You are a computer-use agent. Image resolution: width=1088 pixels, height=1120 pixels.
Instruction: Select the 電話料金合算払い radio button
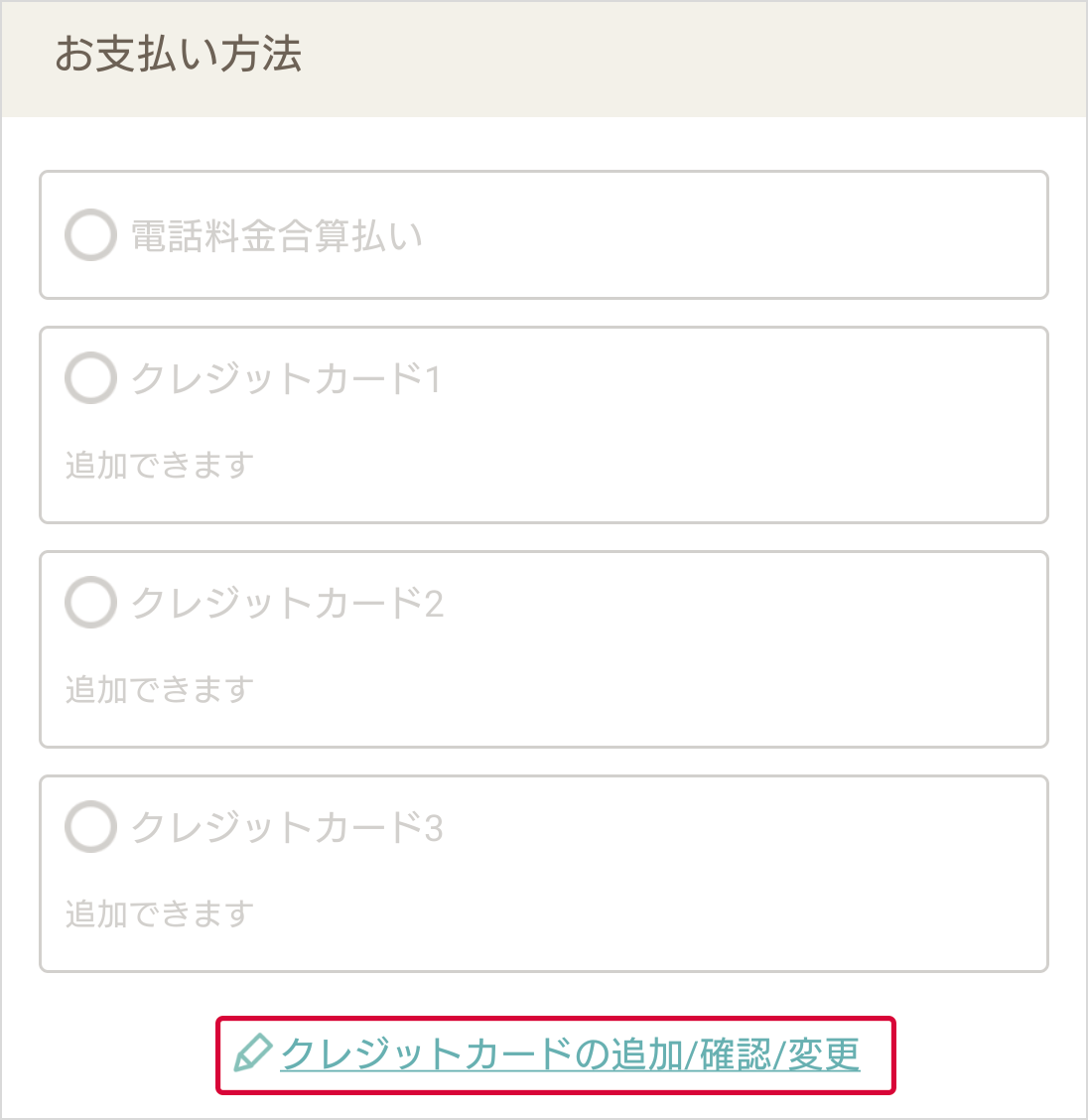pos(90,235)
